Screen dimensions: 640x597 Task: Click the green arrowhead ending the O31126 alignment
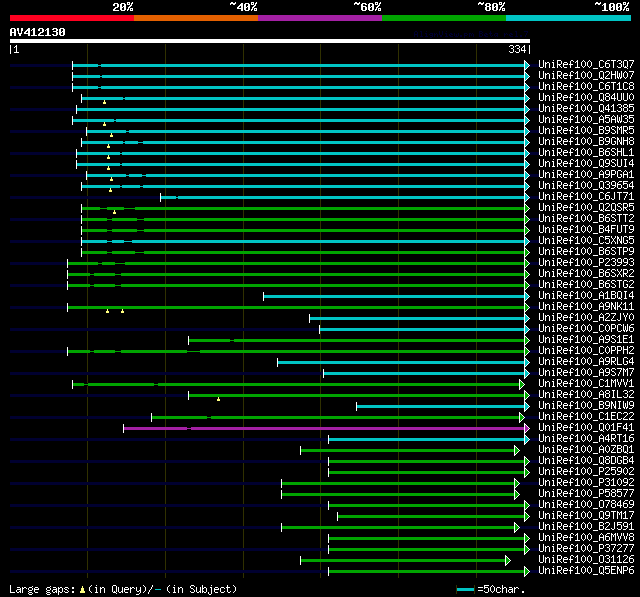(x=508, y=560)
